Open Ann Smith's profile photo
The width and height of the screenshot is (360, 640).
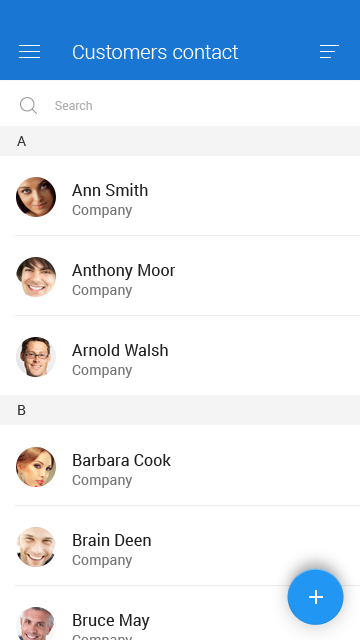point(36,197)
